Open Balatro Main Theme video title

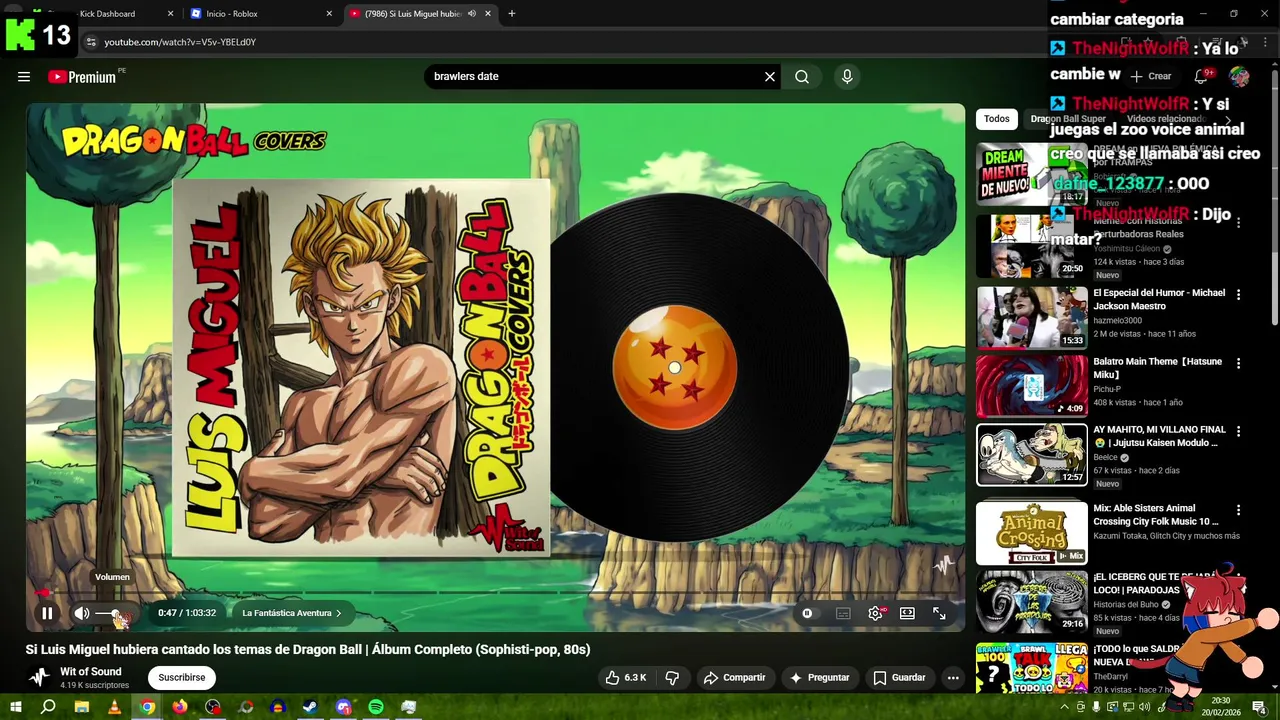coord(1158,368)
